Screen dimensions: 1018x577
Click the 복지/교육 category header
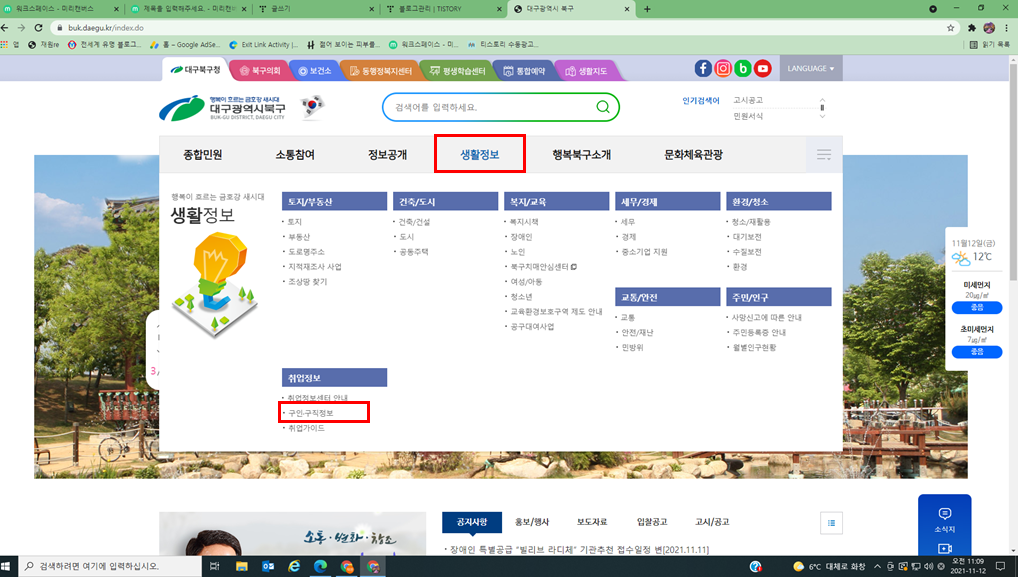(556, 201)
